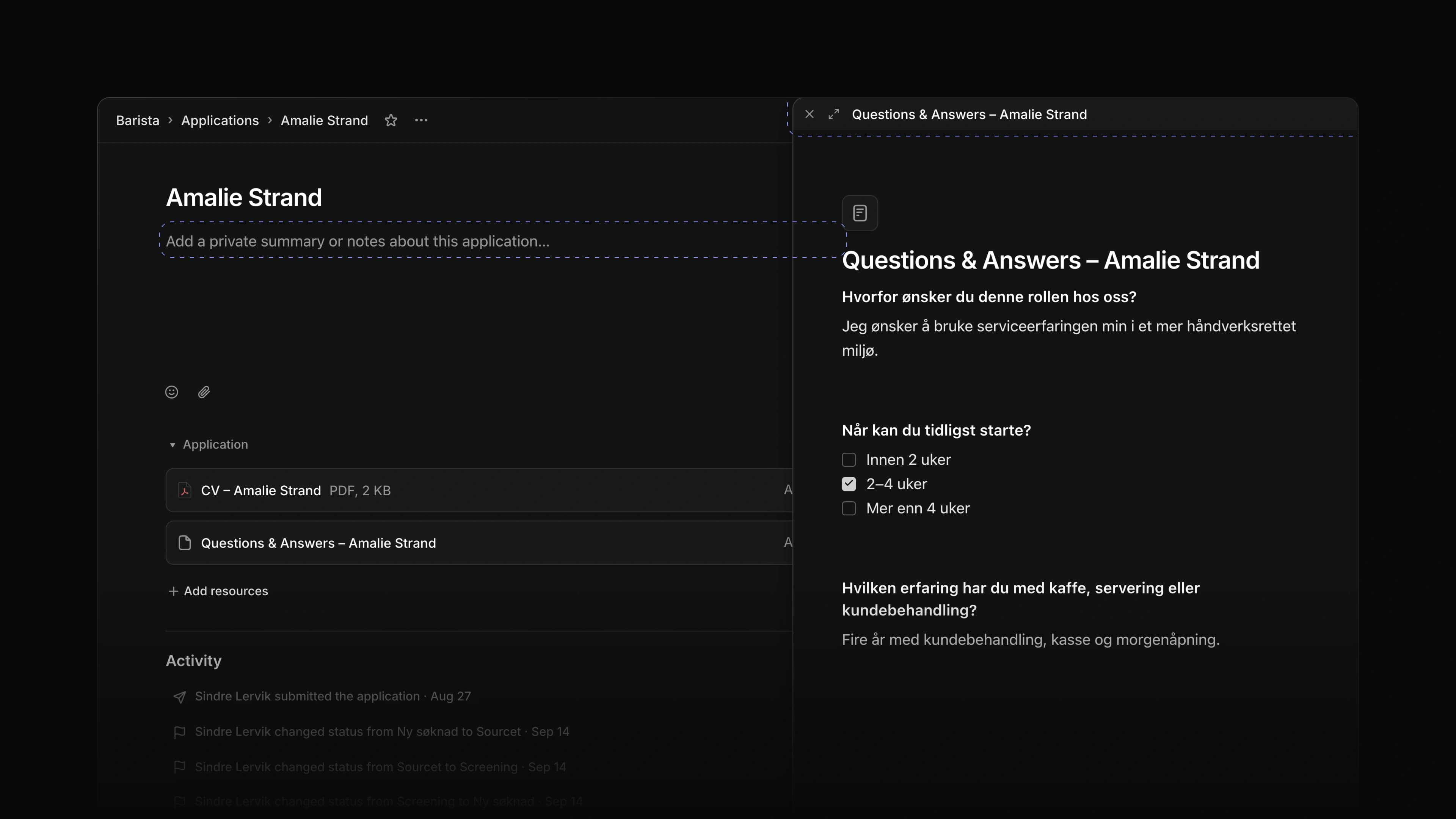The image size is (1456, 819).
Task: Click the large Questions & Answers document heading
Action: point(1051,260)
